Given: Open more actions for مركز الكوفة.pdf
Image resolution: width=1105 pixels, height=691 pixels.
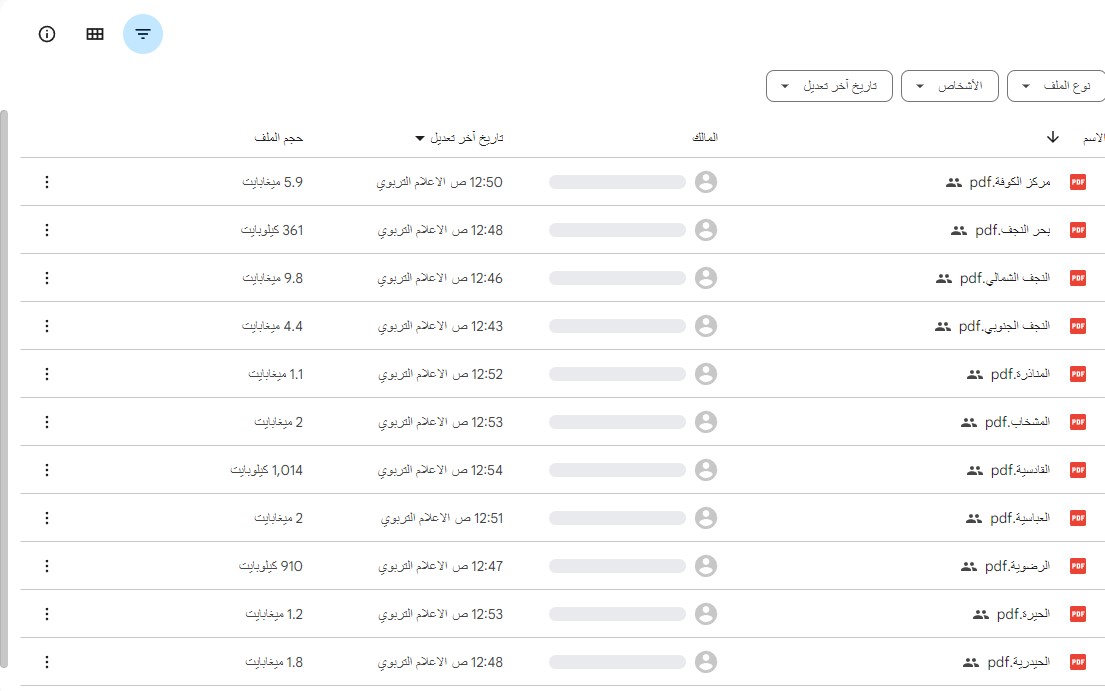Looking at the screenshot, I should pyautogui.click(x=47, y=182).
